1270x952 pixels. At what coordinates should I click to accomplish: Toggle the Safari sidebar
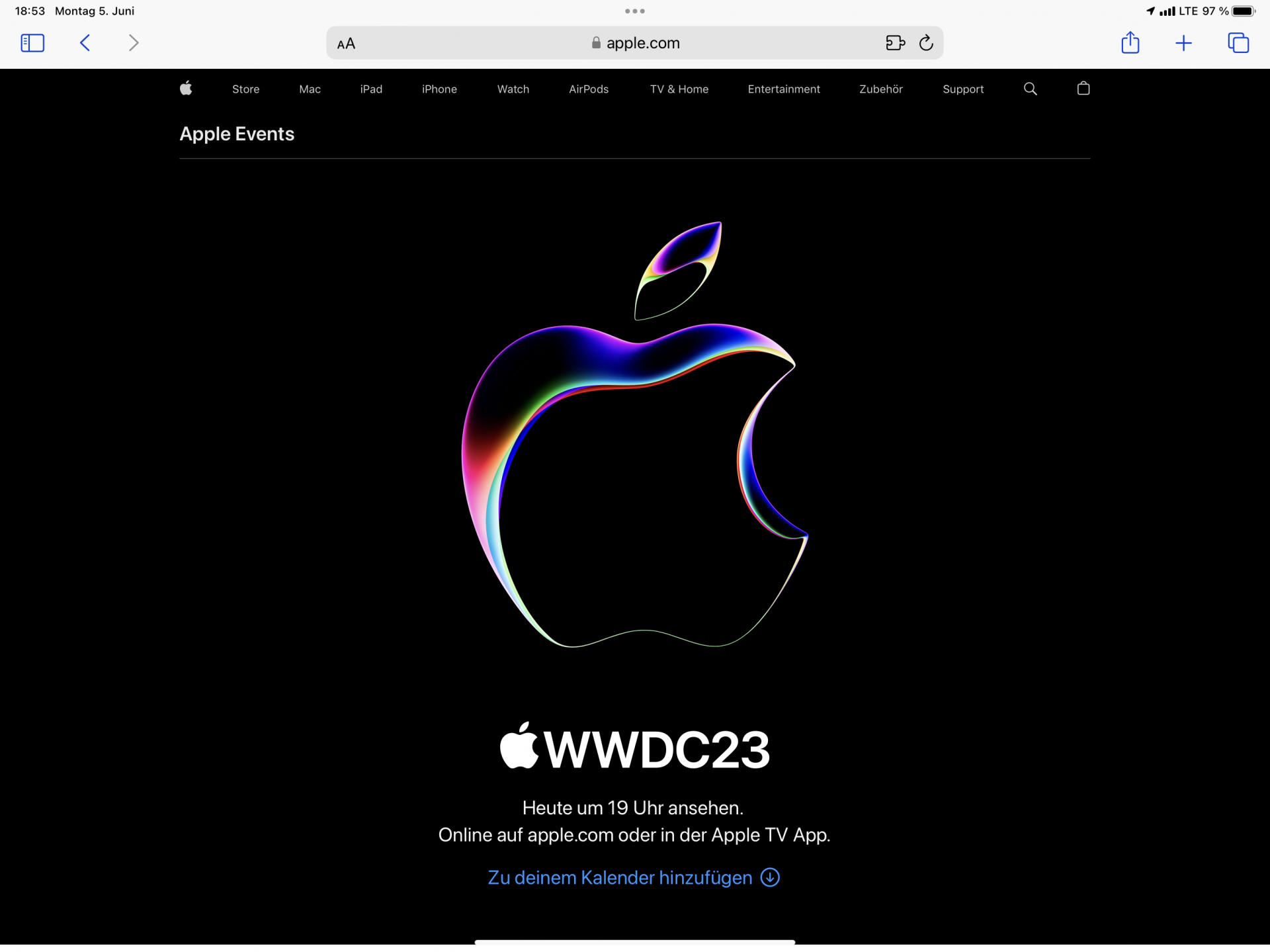pyautogui.click(x=32, y=43)
